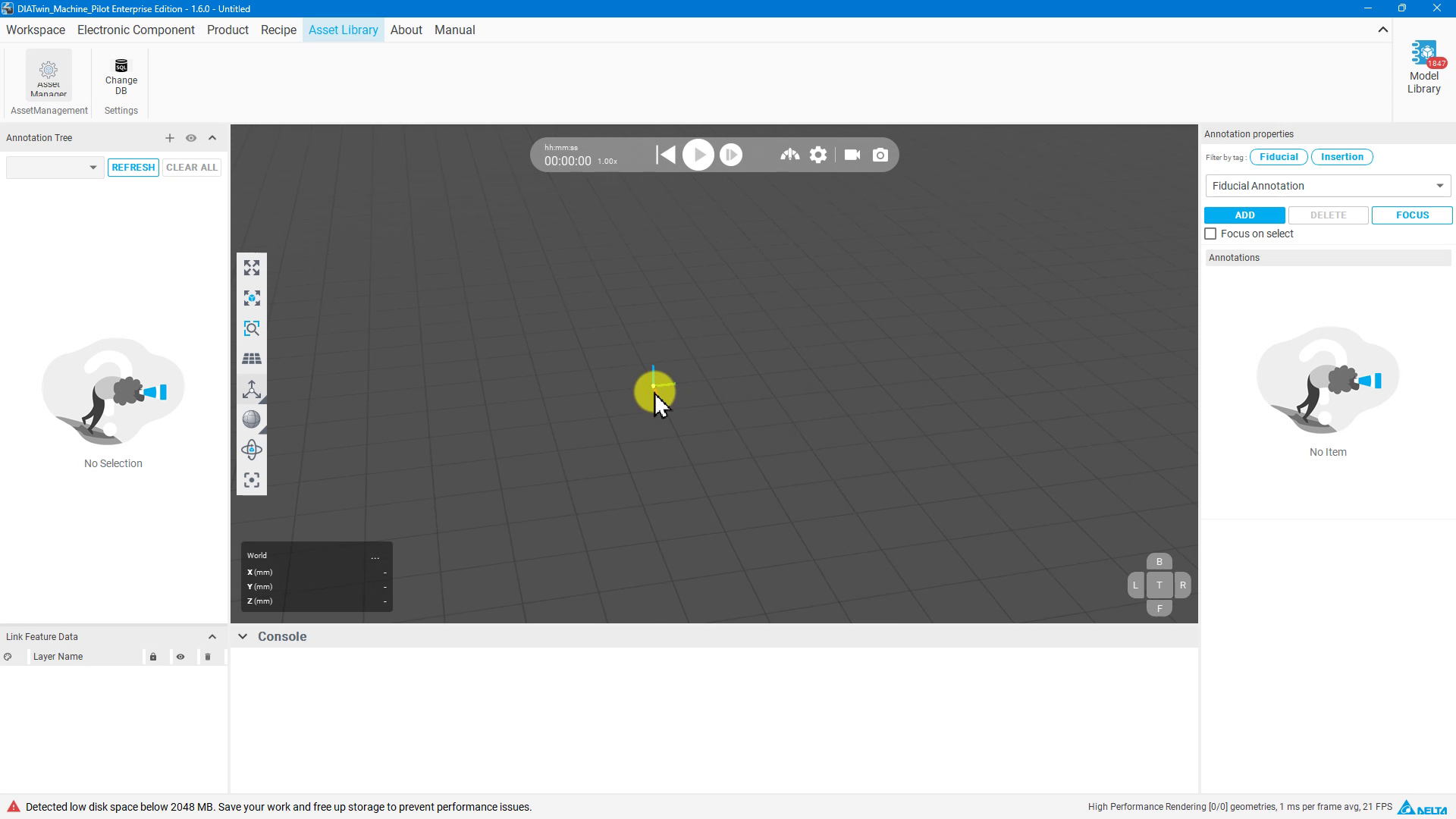Select the orbit rotation tool
This screenshot has height=819, width=1456.
[252, 450]
